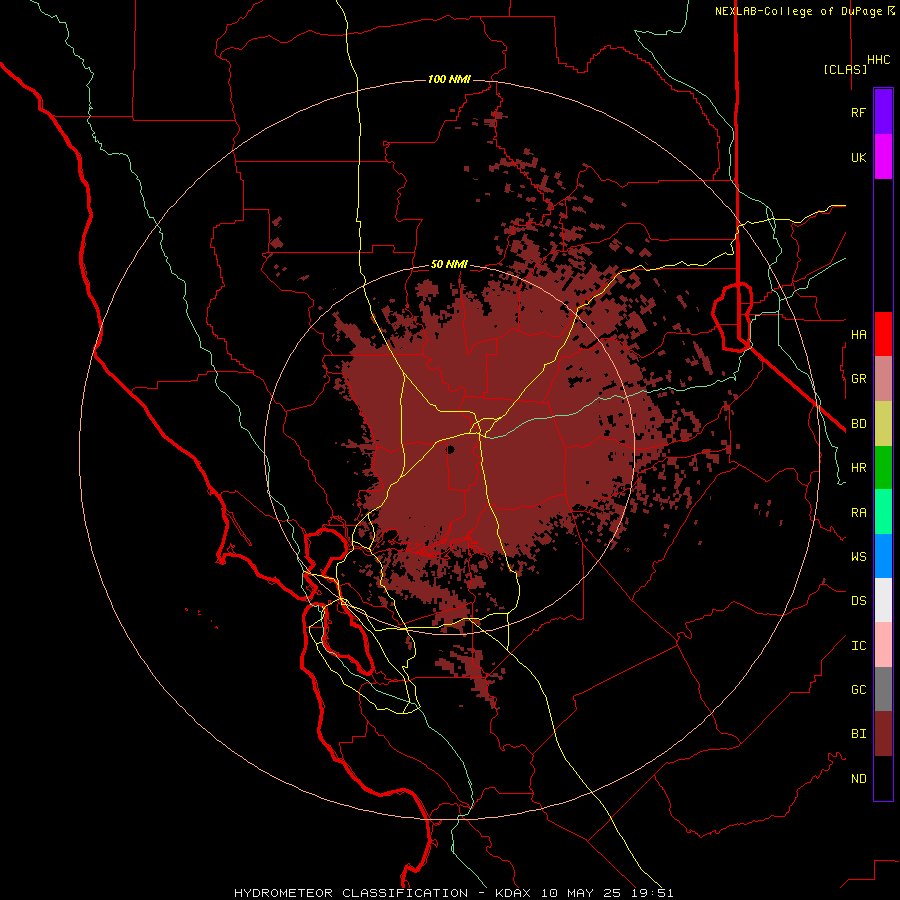900x900 pixels.
Task: Click the ND black legend swatch
Action: 883,778
